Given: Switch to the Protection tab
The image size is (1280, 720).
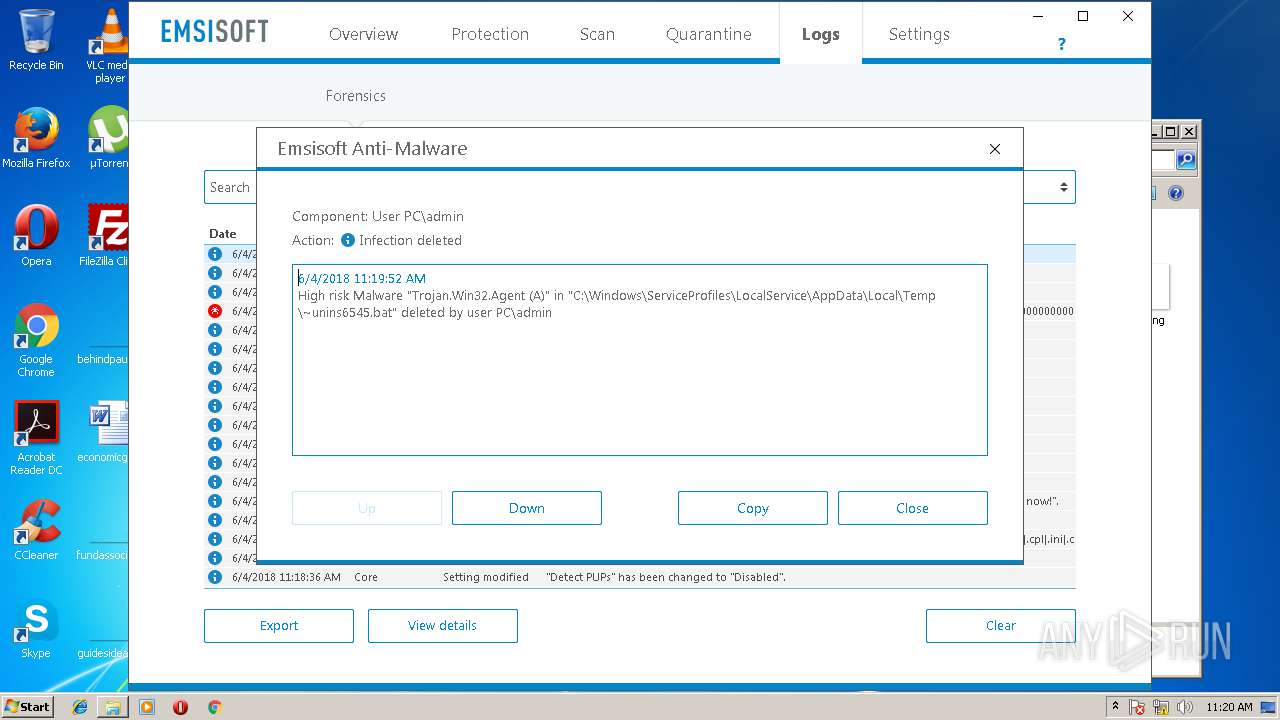Looking at the screenshot, I should [x=490, y=34].
